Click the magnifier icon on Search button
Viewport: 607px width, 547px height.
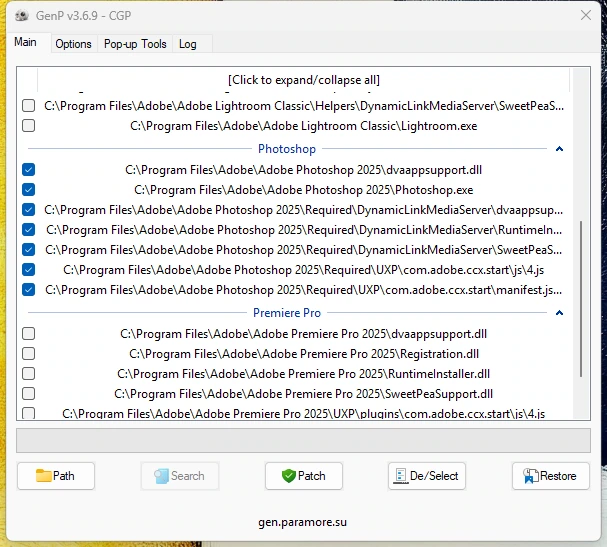pyautogui.click(x=161, y=476)
